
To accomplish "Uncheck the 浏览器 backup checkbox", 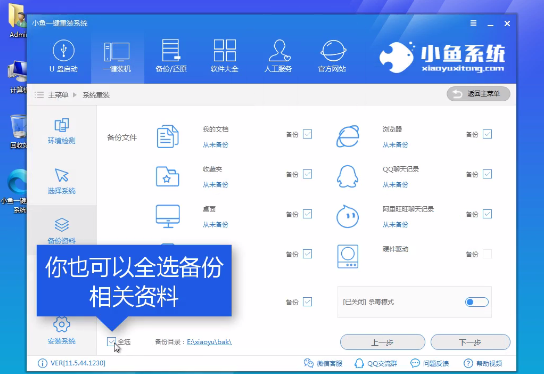I will coord(487,134).
